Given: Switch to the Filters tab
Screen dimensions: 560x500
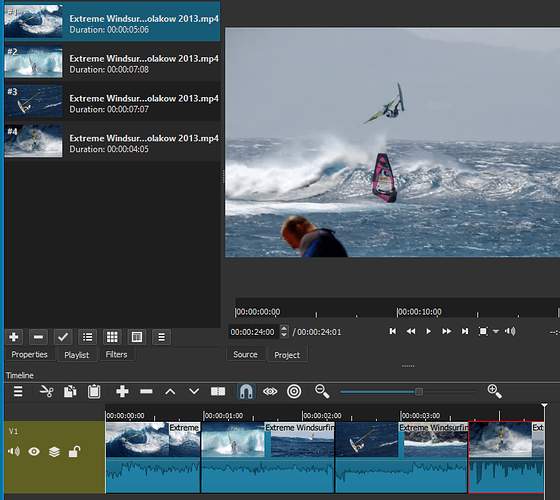Looking at the screenshot, I should tap(116, 354).
